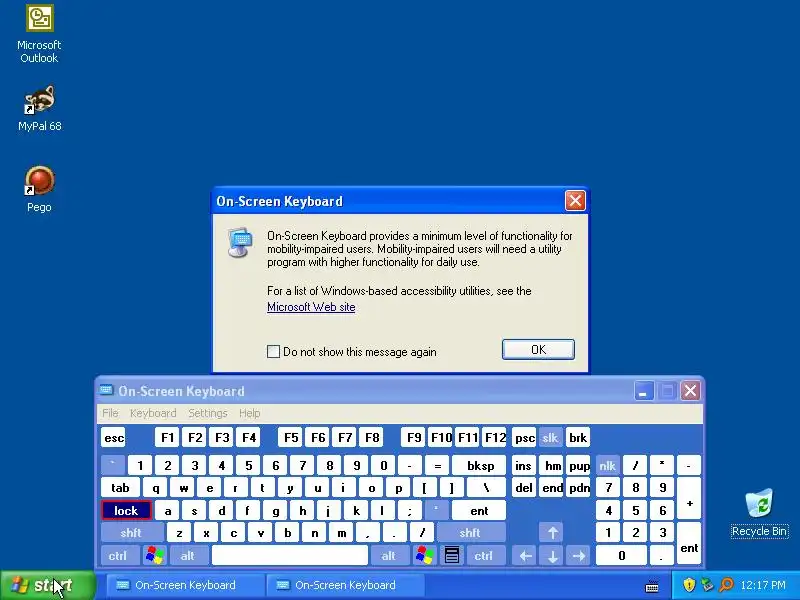800x600 pixels.
Task: Click the ins key
Action: pos(523,465)
